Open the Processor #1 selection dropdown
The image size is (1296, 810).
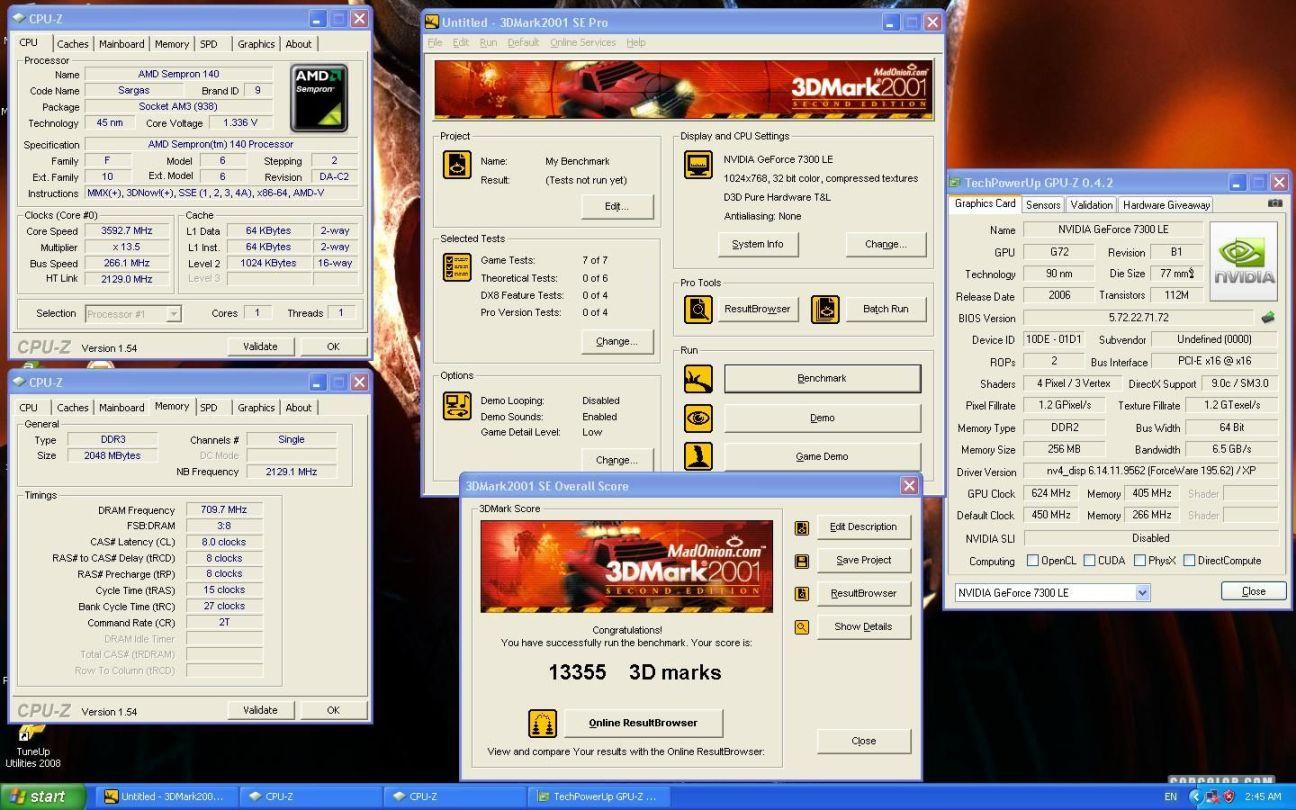coord(174,314)
